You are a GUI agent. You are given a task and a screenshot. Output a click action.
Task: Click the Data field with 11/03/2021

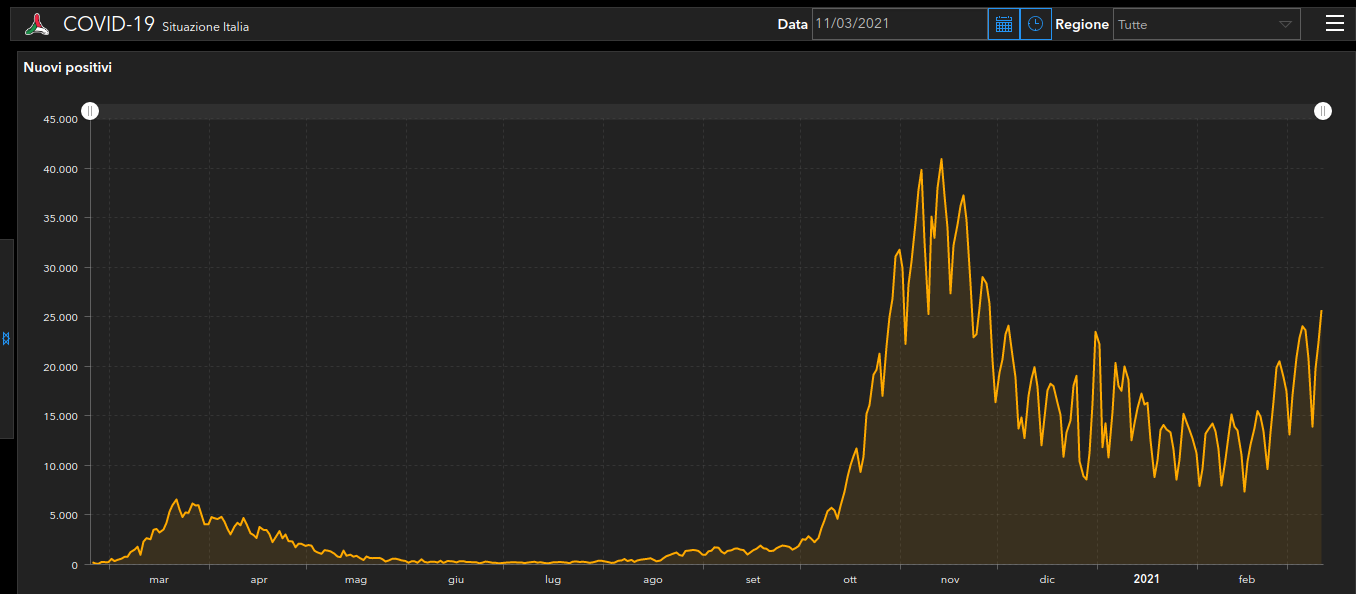pyautogui.click(x=899, y=24)
